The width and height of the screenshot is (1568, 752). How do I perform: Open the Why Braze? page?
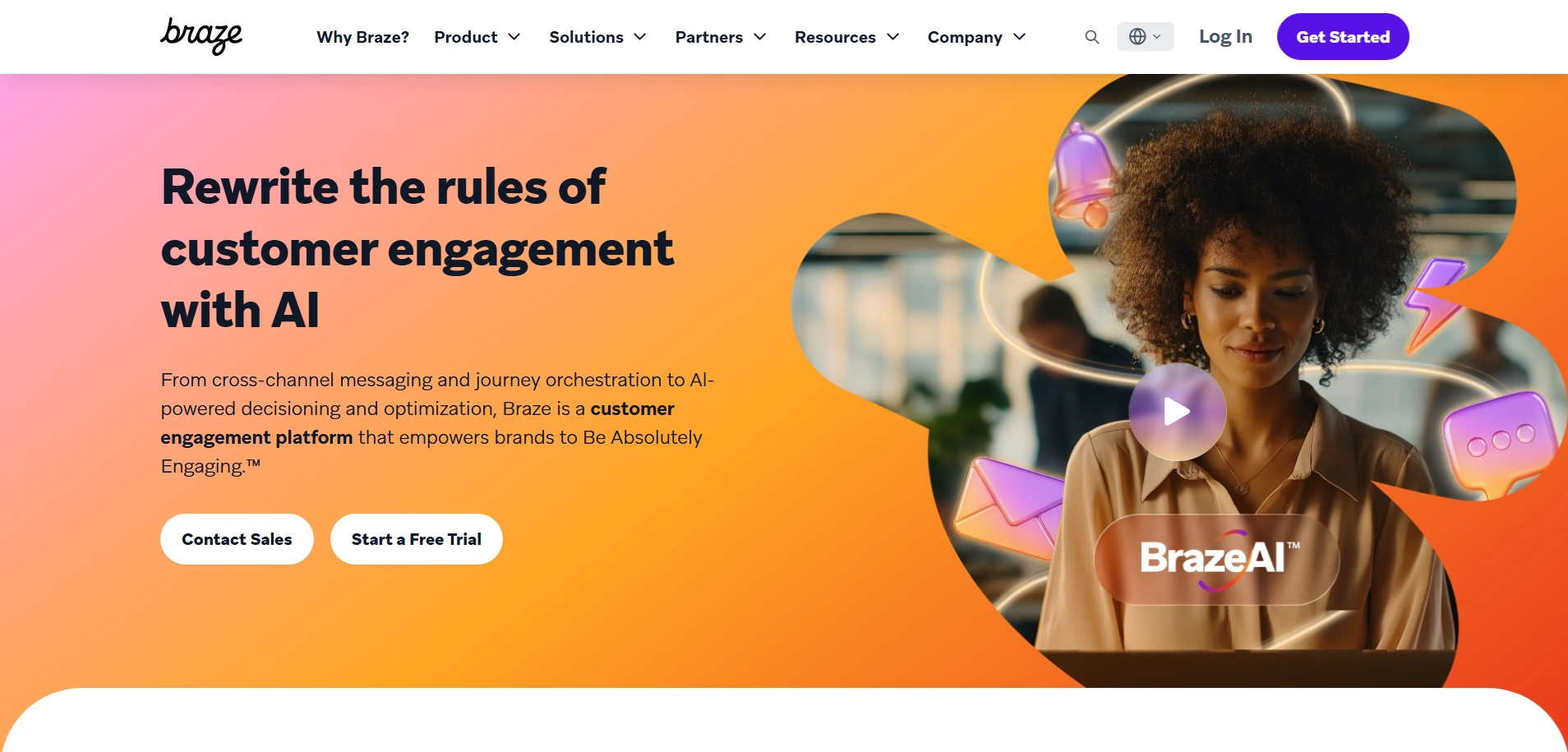pyautogui.click(x=362, y=37)
